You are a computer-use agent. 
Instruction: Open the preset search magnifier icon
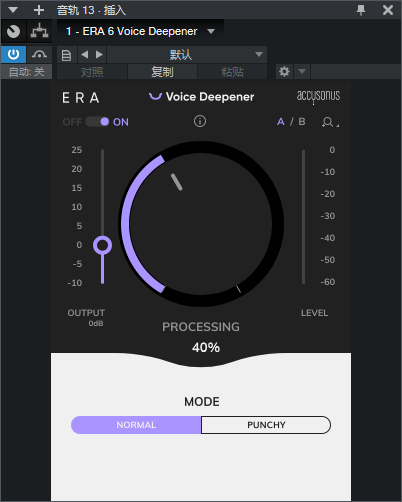[x=330, y=122]
